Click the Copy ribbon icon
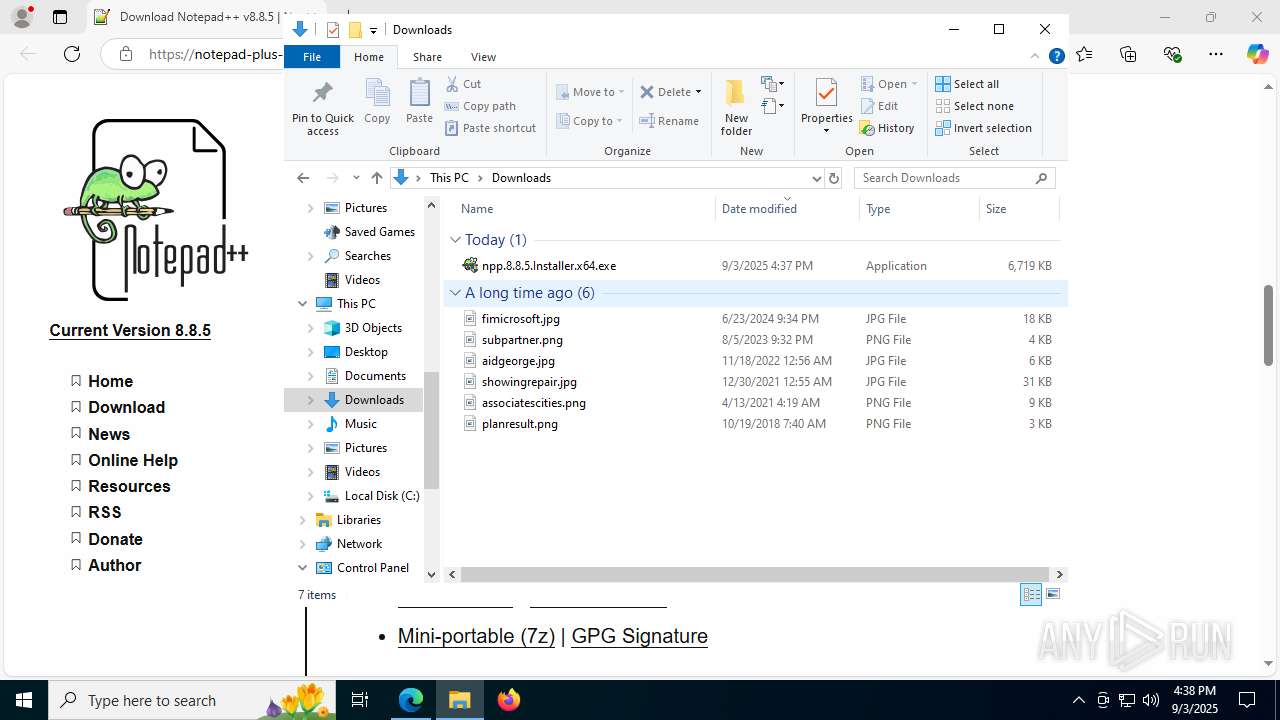Viewport: 1280px width, 720px height. pos(377,93)
